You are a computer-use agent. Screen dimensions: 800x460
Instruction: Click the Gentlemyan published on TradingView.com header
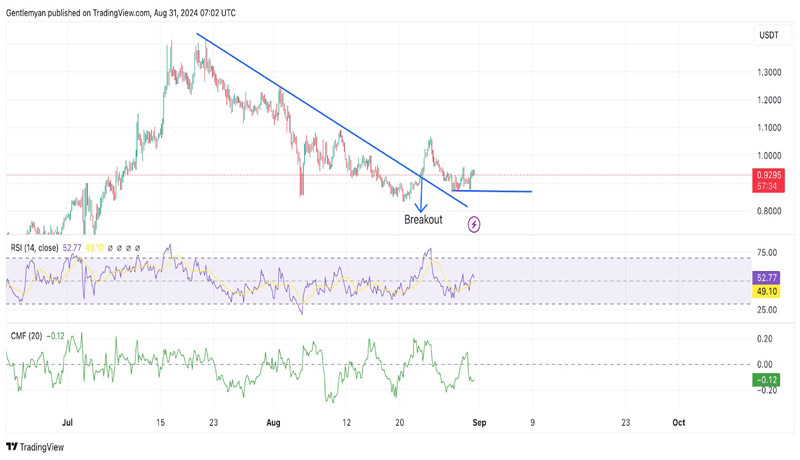pos(121,13)
